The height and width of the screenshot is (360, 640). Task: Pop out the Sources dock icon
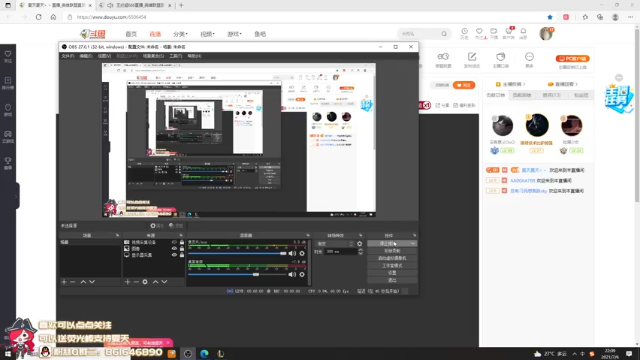coord(181,236)
